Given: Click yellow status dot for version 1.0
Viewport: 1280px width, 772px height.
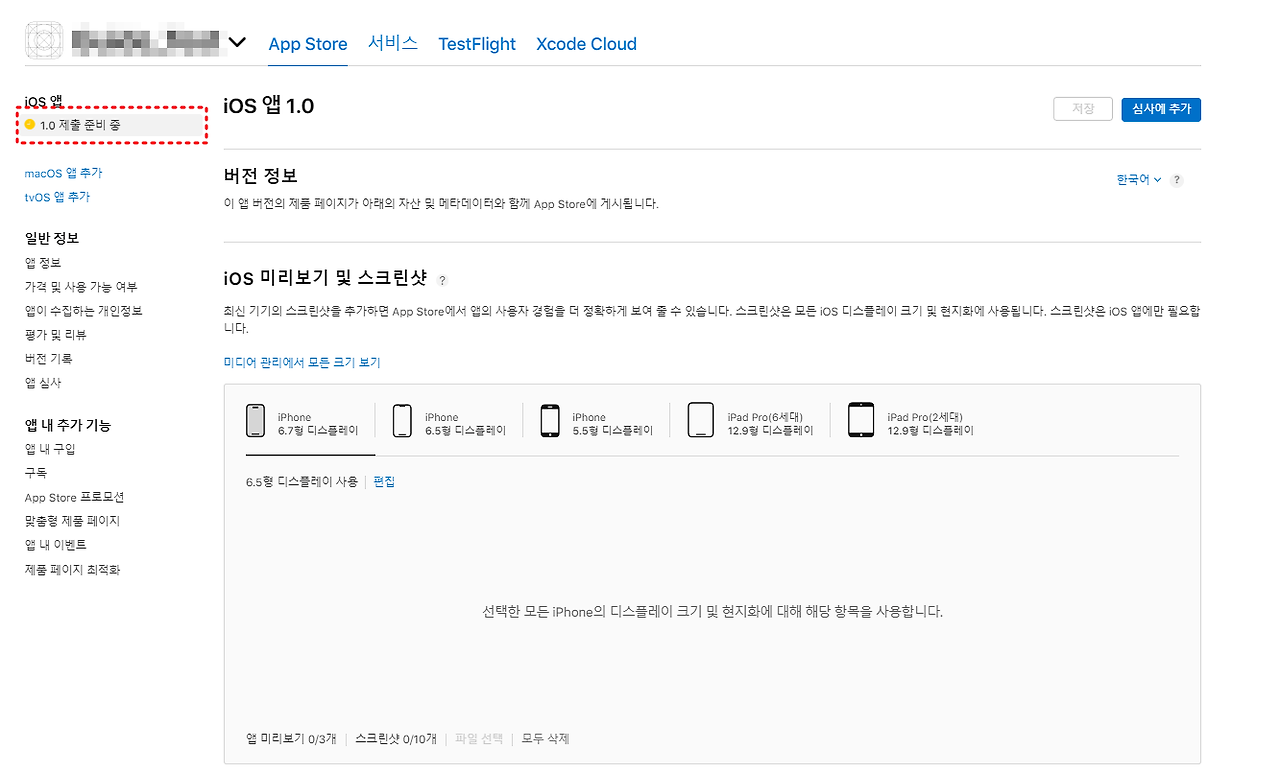Looking at the screenshot, I should point(30,125).
